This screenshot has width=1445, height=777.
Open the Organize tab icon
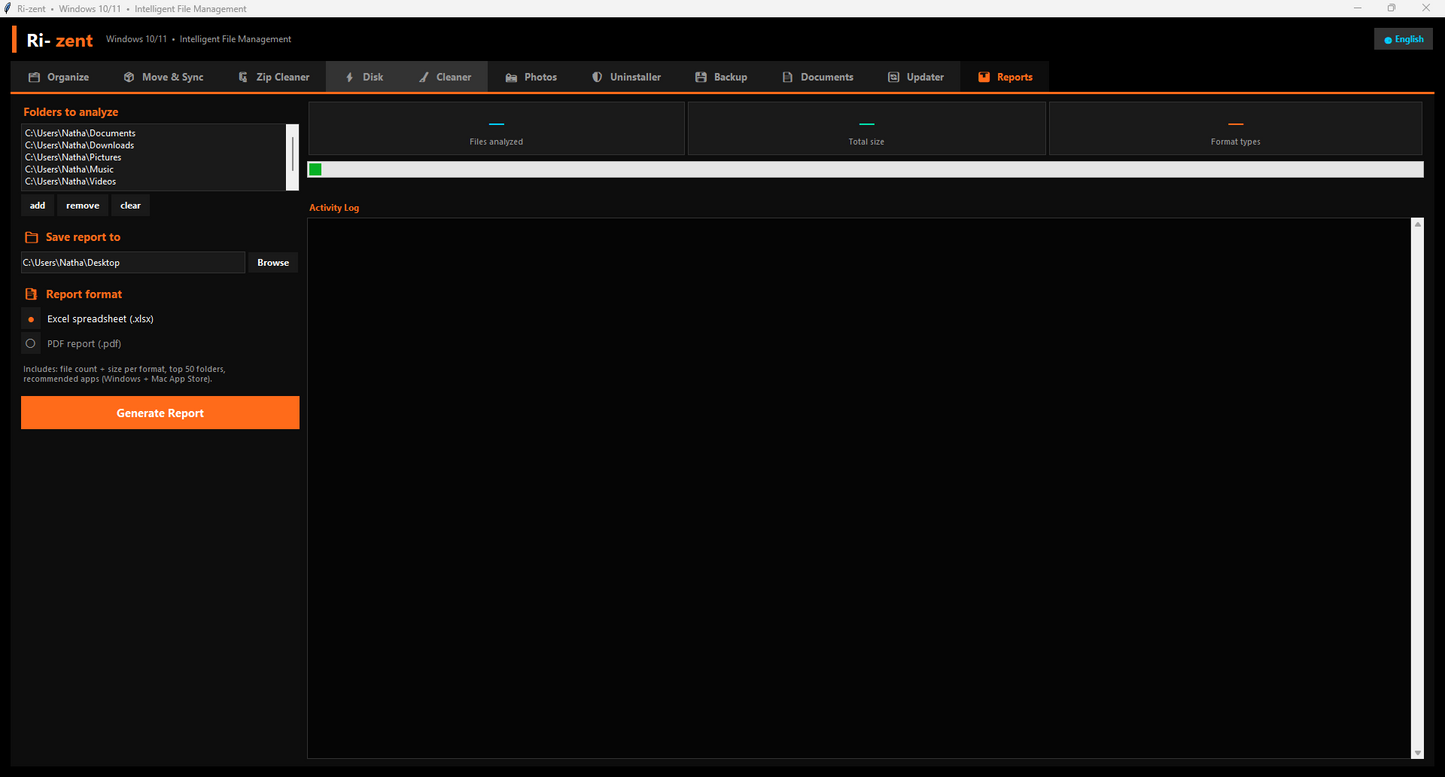34,77
